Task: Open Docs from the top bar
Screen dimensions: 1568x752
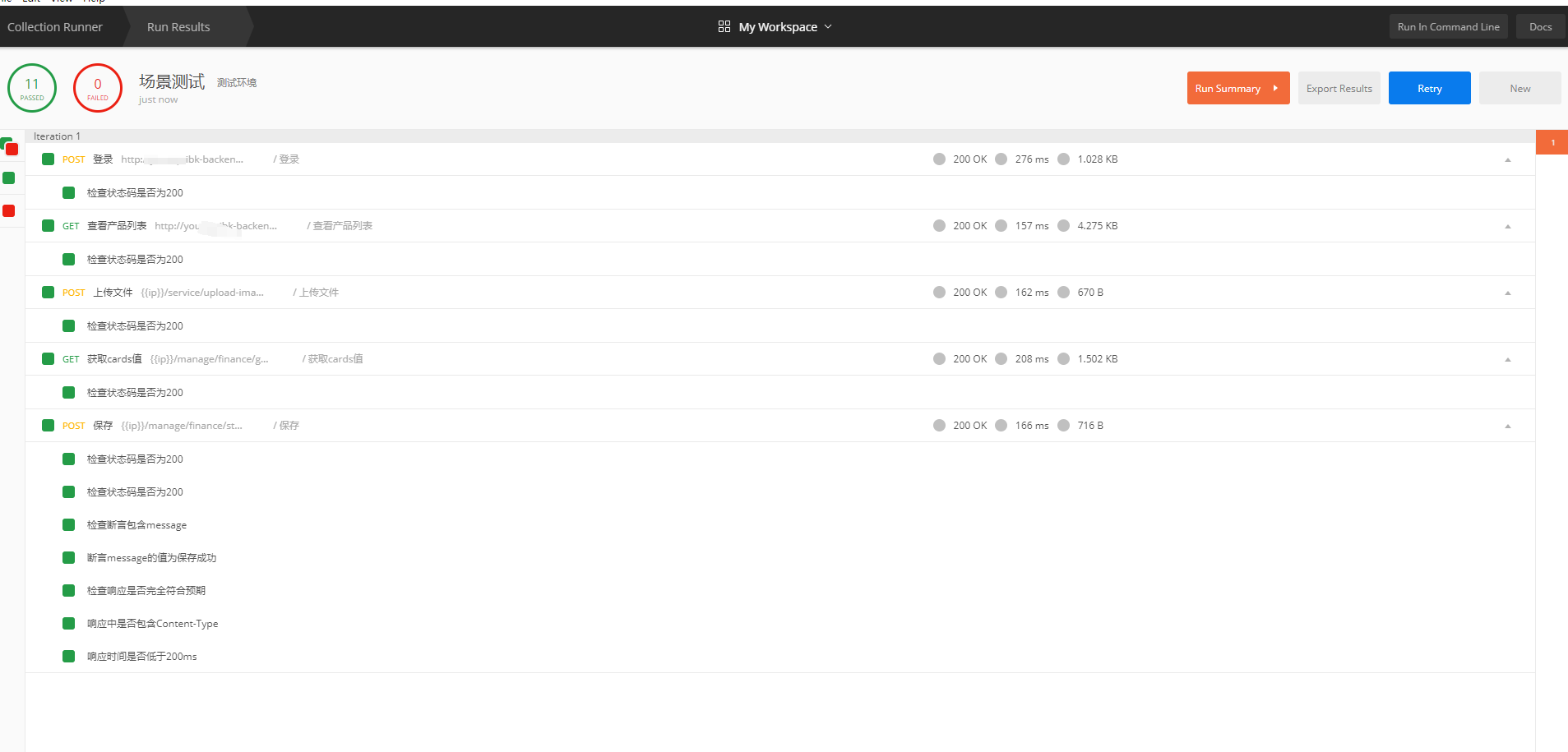Action: 1539,25
